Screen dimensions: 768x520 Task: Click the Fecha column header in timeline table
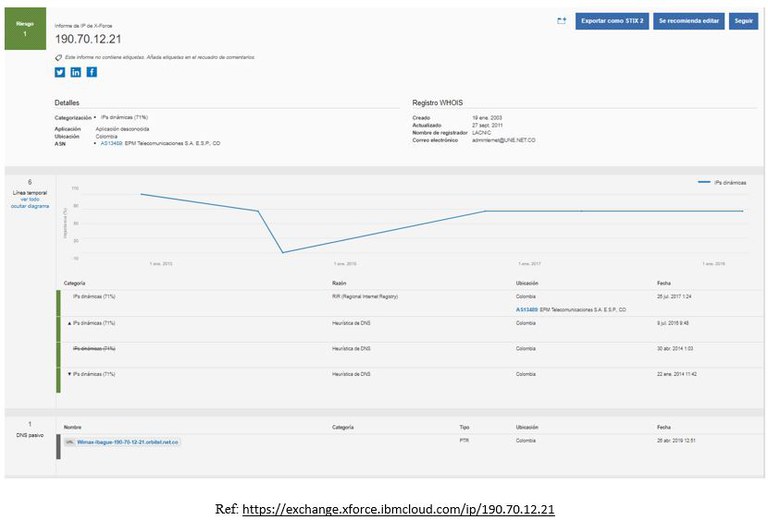[664, 283]
